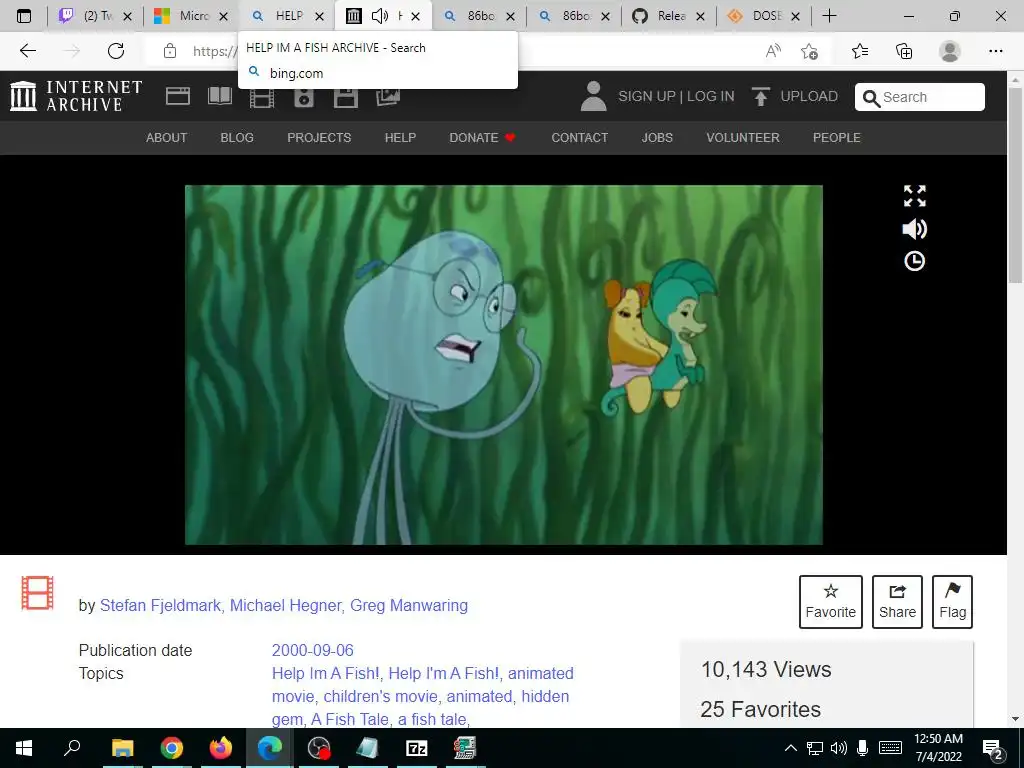
Task: Switch to the Microsoft browser tab
Action: [x=193, y=16]
